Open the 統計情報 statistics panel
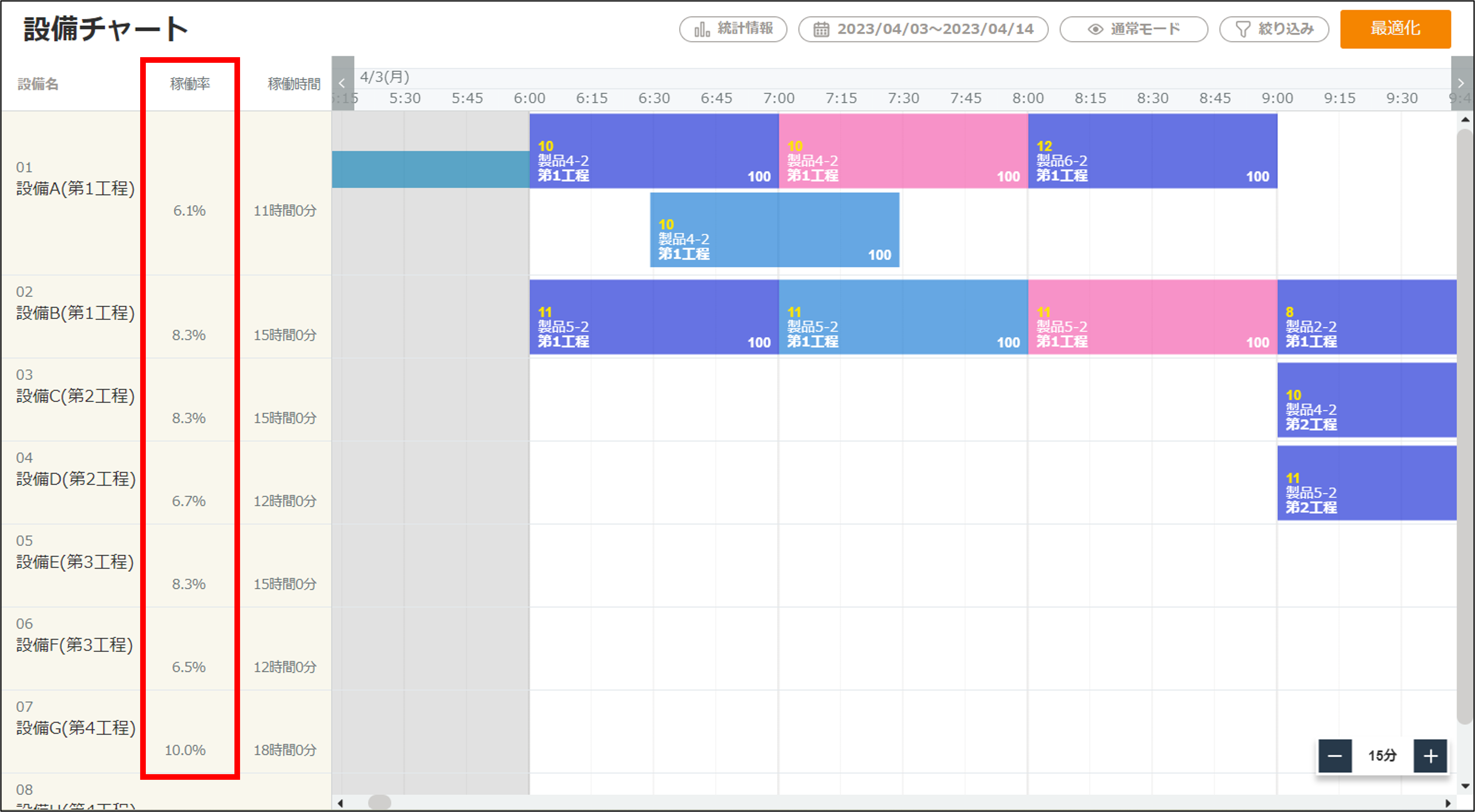Viewport: 1475px width, 812px height. tap(733, 29)
